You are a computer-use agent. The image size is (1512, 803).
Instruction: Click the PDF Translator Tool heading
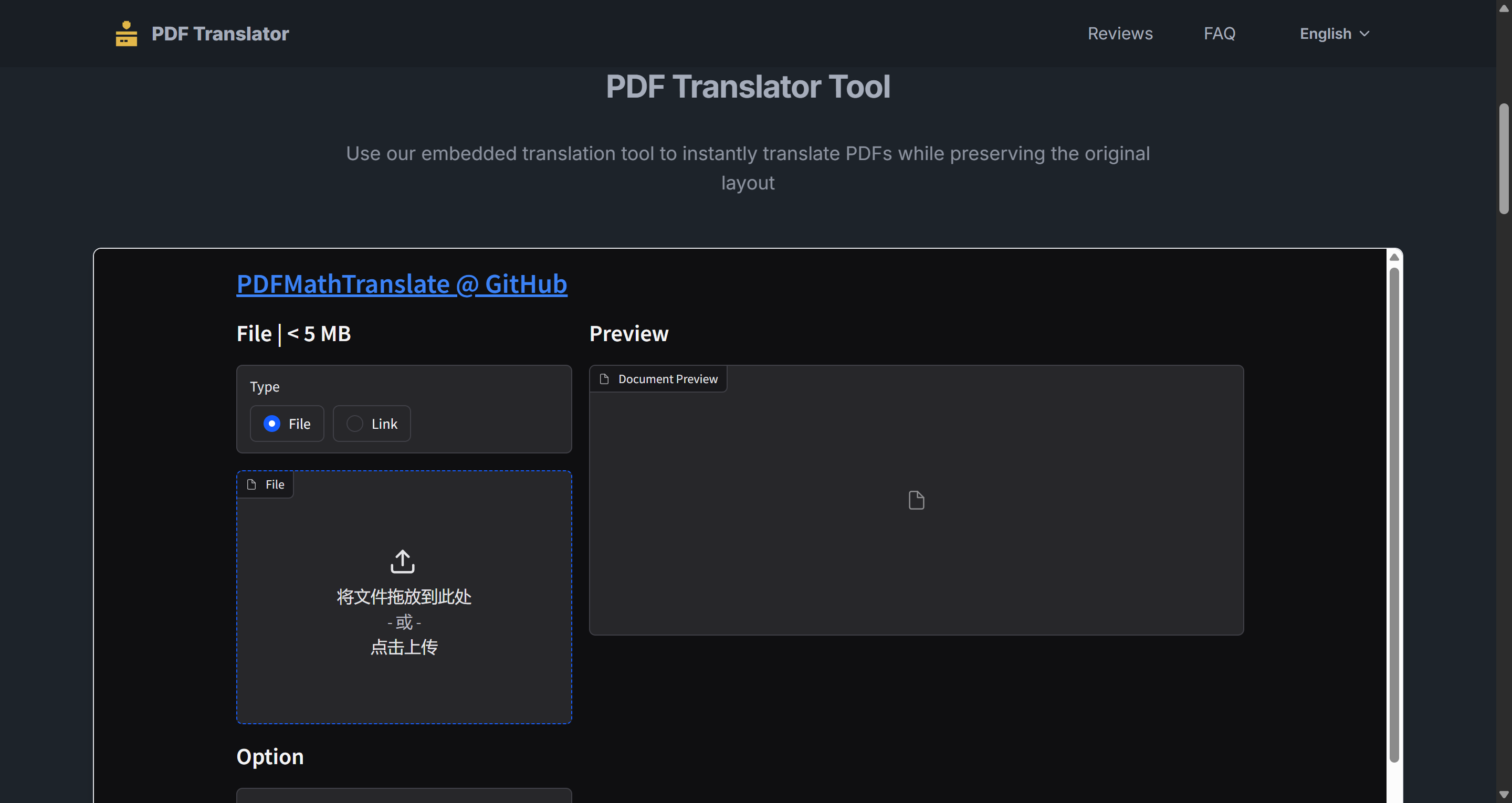click(748, 87)
